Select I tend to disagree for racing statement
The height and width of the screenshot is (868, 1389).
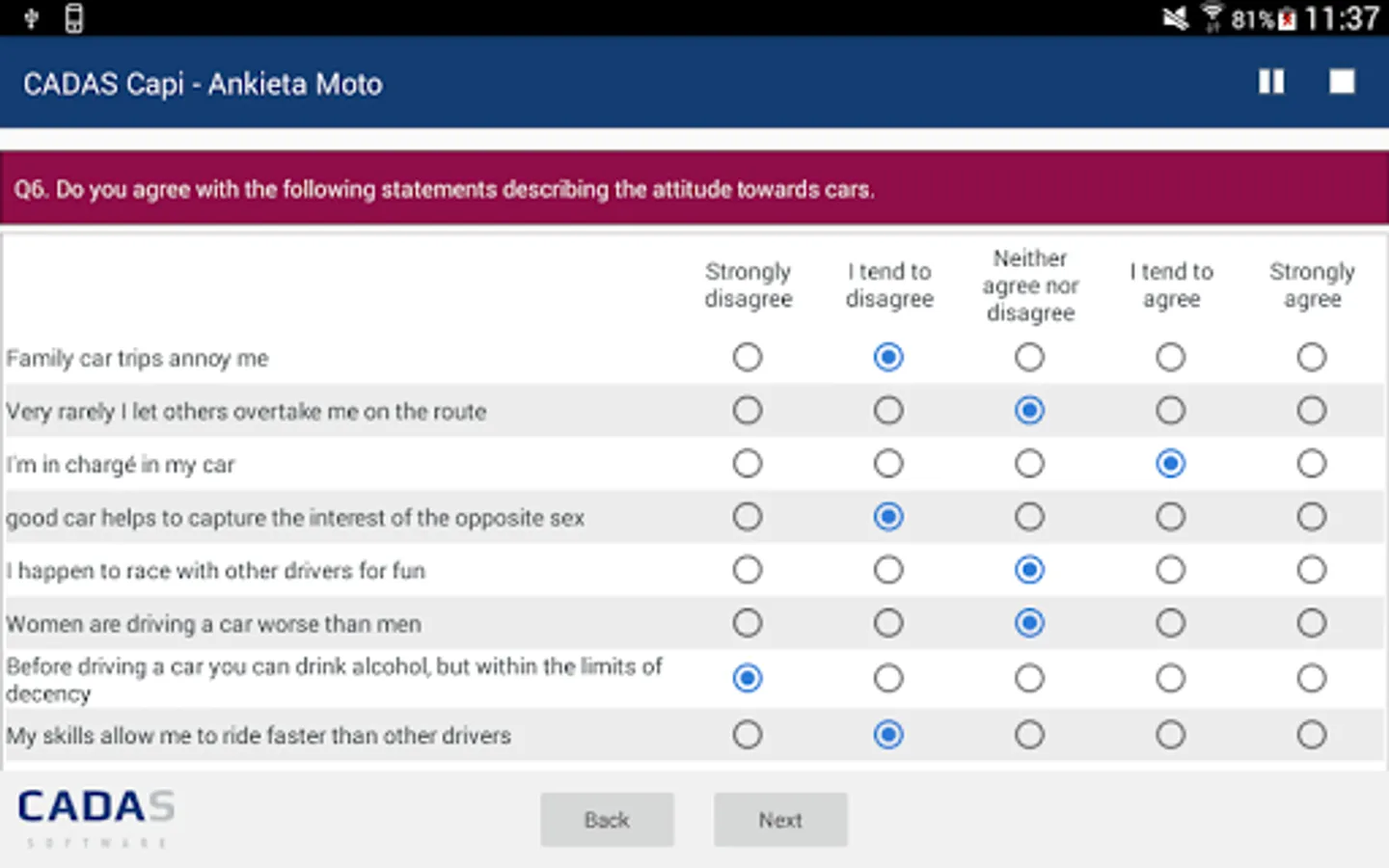point(888,570)
